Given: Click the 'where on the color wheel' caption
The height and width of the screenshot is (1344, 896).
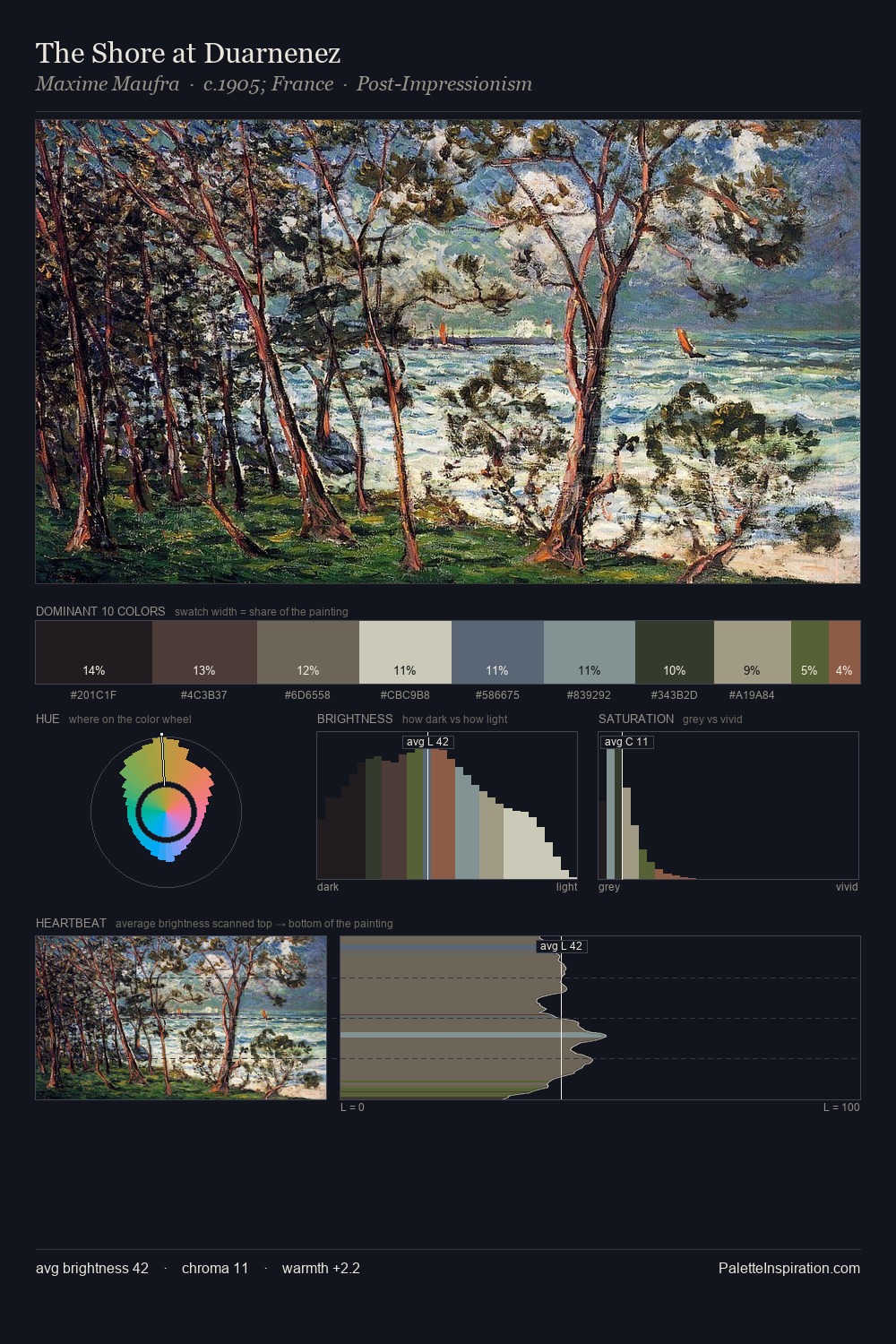Looking at the screenshot, I should (x=130, y=719).
